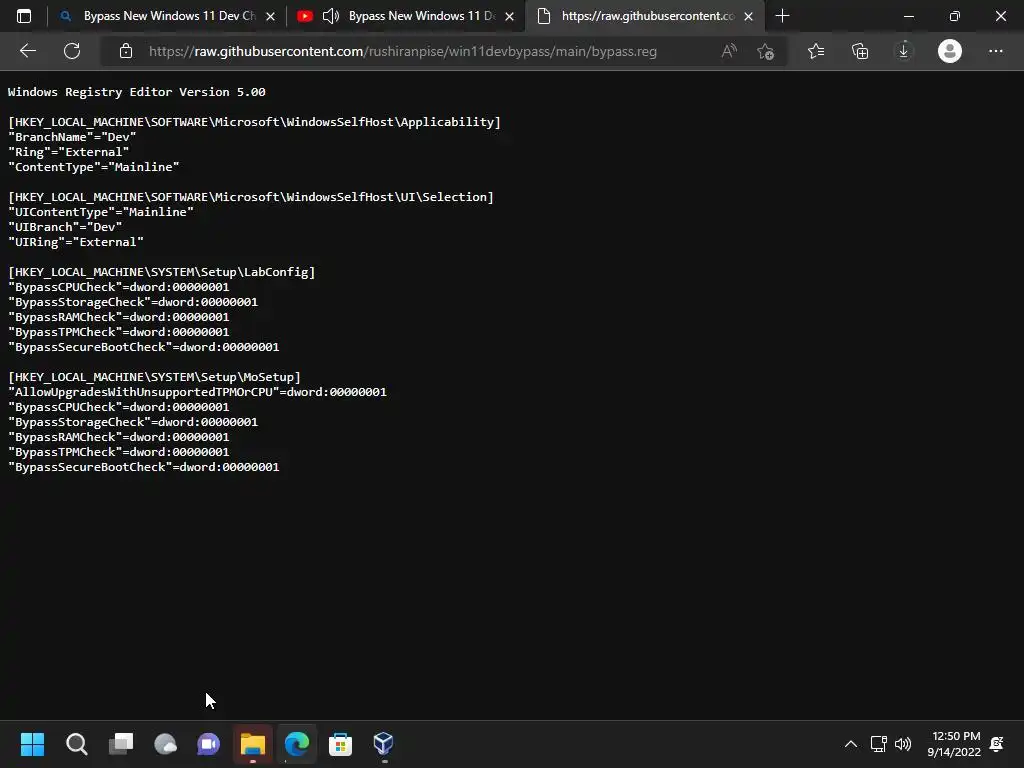Open Microsoft Store from taskbar
Viewport: 1024px width, 768px height.
(x=340, y=744)
